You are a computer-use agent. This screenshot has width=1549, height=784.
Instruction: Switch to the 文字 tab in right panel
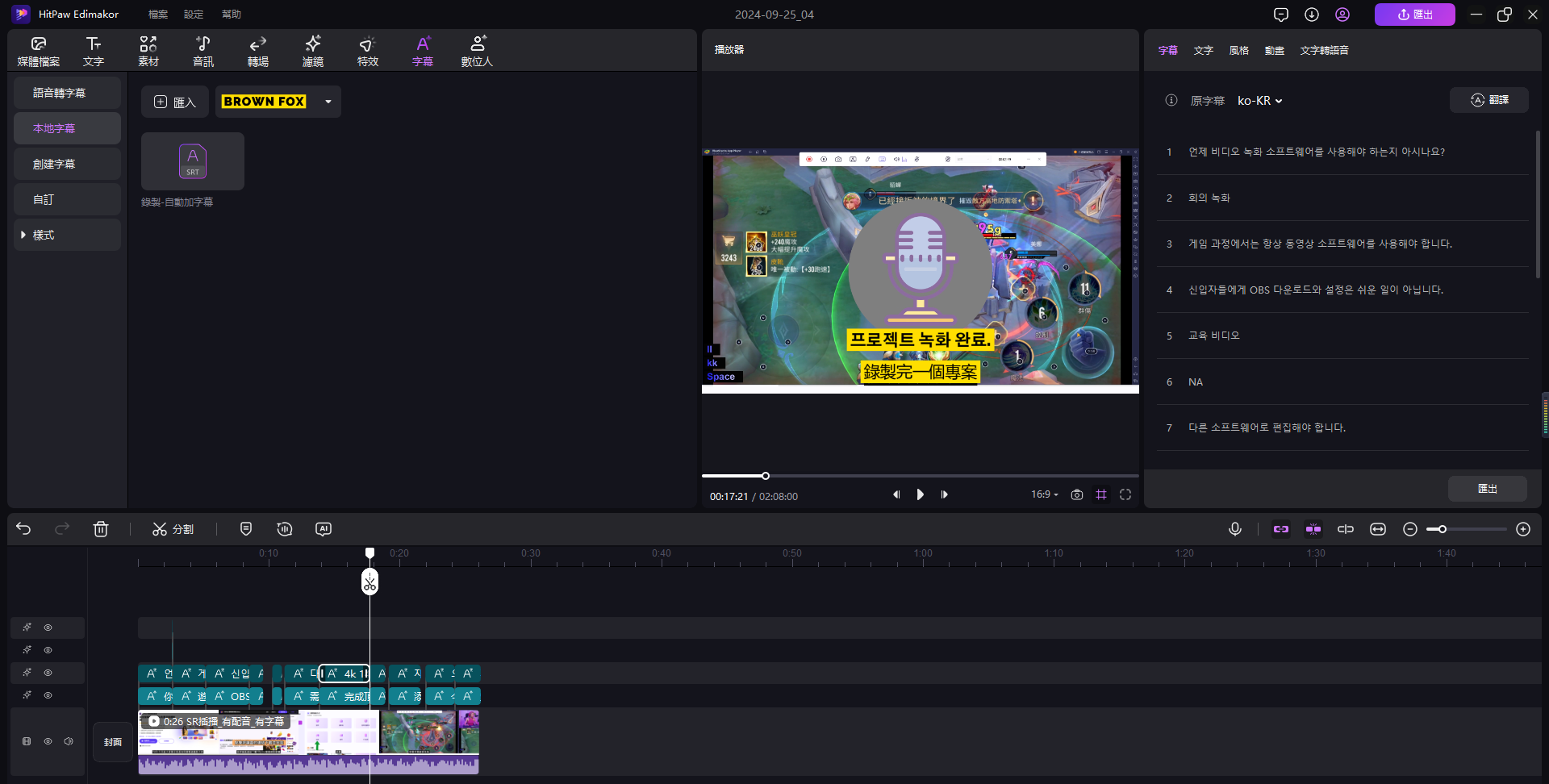(1204, 50)
